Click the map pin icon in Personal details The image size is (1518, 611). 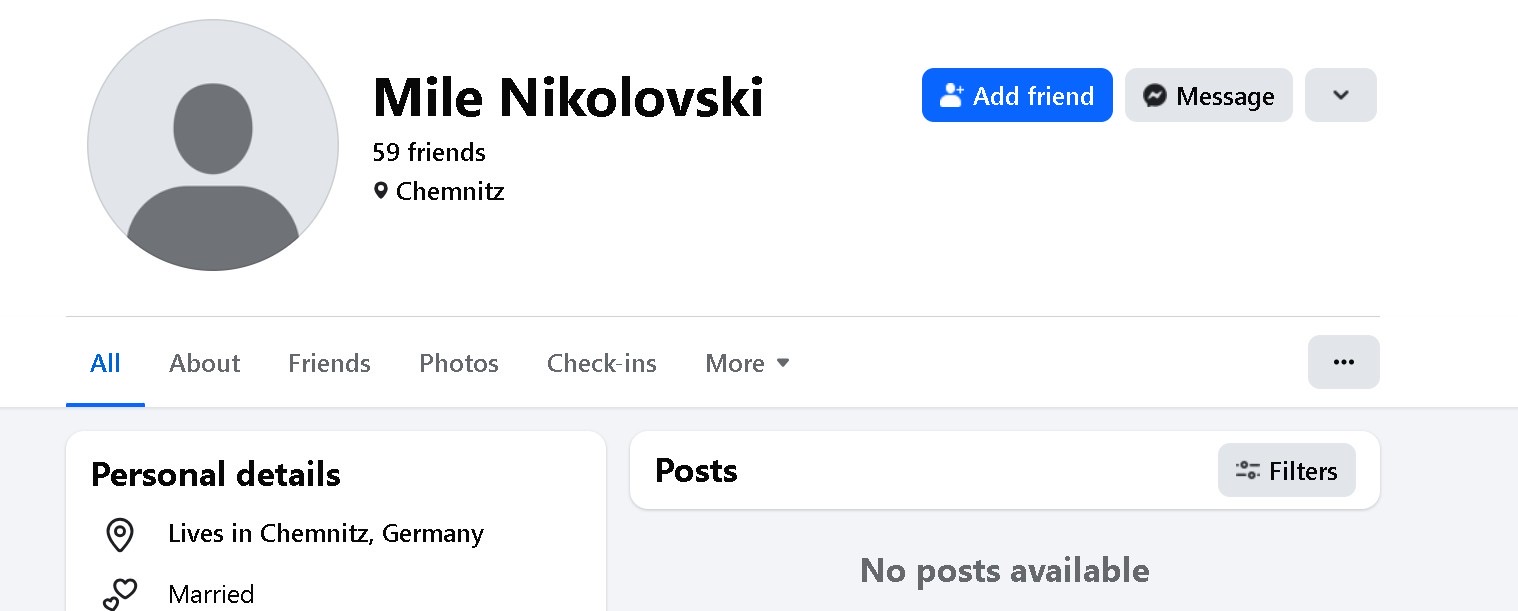click(x=120, y=535)
